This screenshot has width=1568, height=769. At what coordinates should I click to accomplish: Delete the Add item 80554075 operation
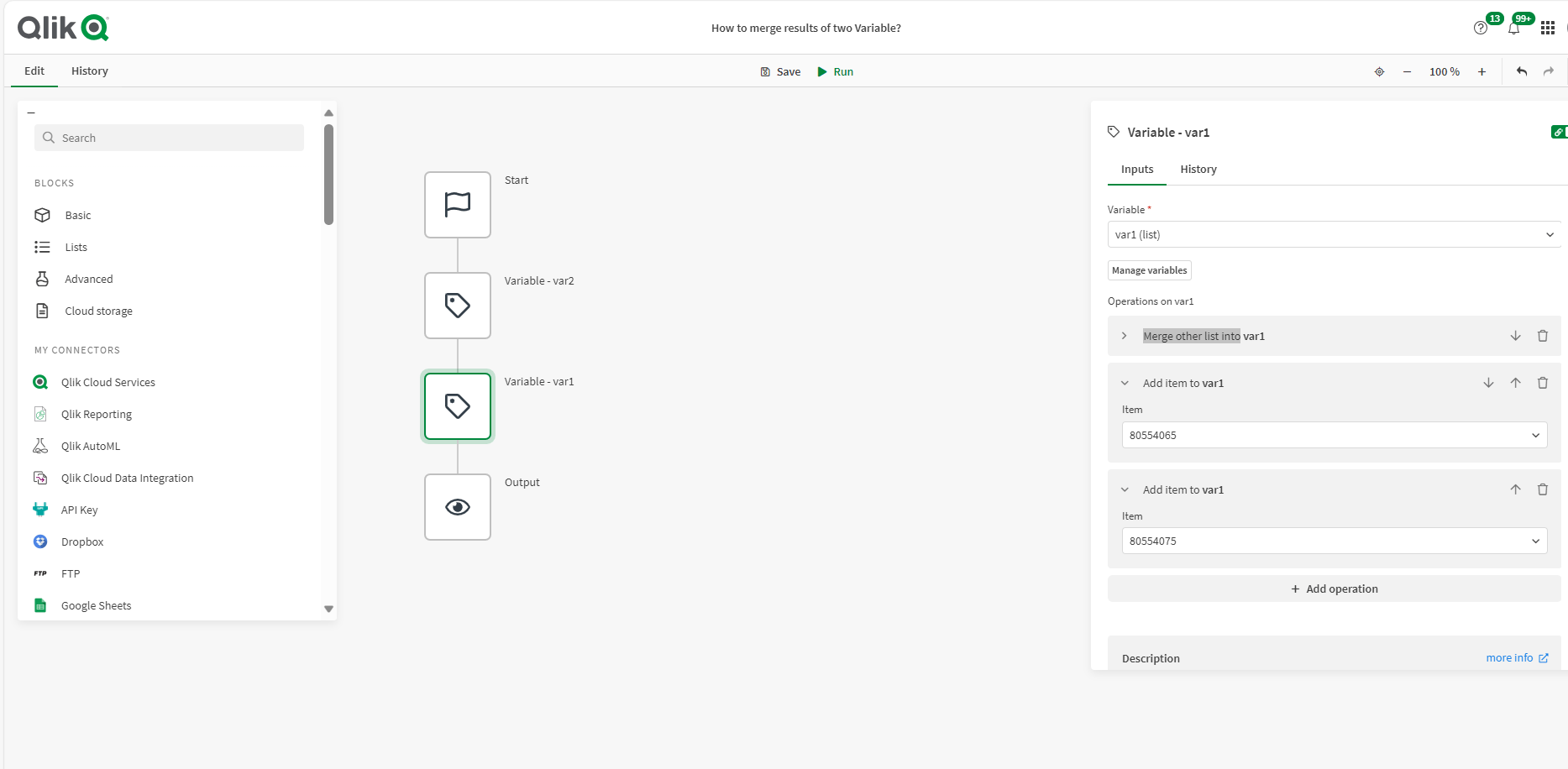[x=1543, y=489]
